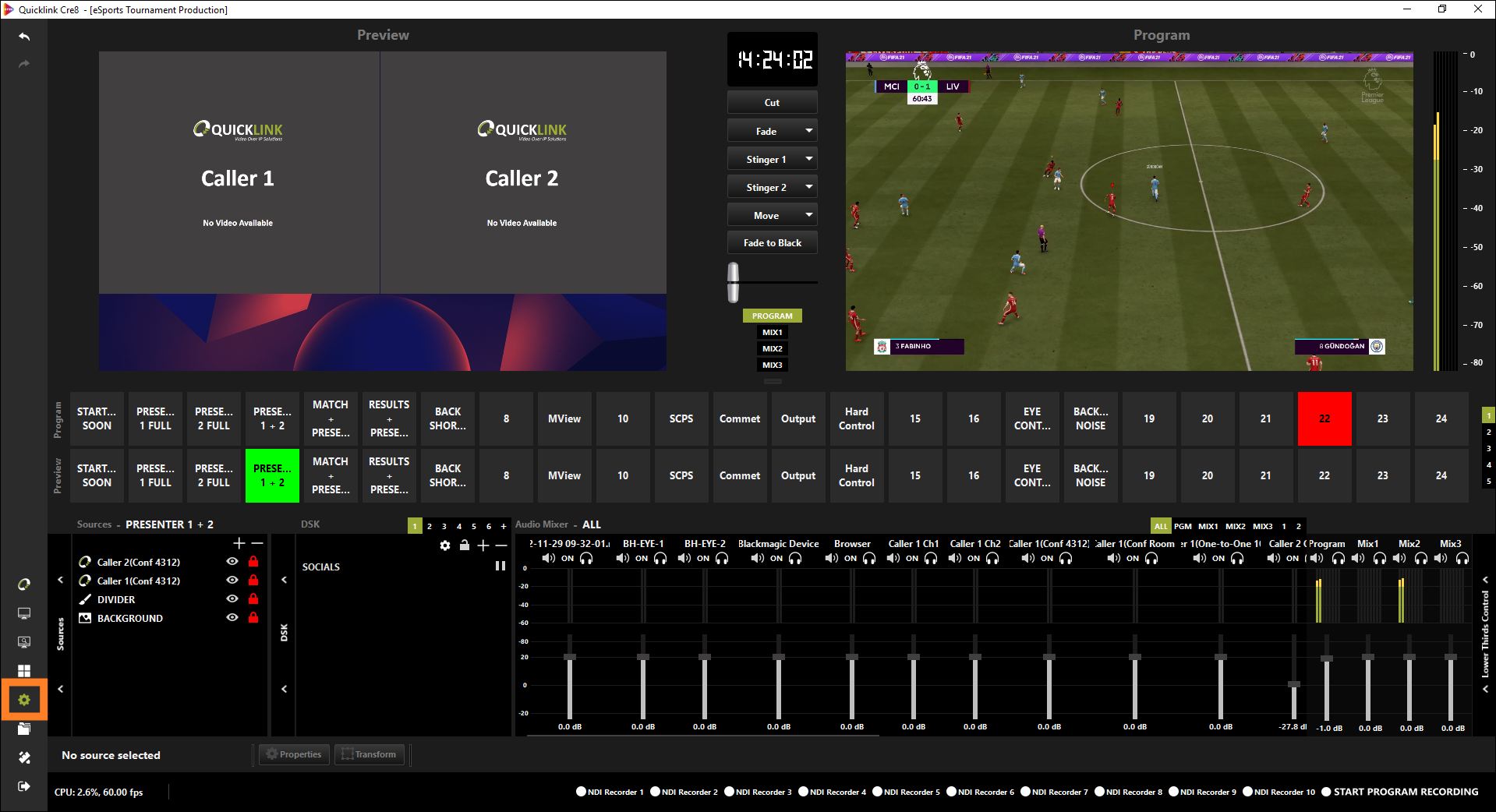
Task: Open the Quicklink callers icon in the left sidebar
Action: tap(24, 584)
